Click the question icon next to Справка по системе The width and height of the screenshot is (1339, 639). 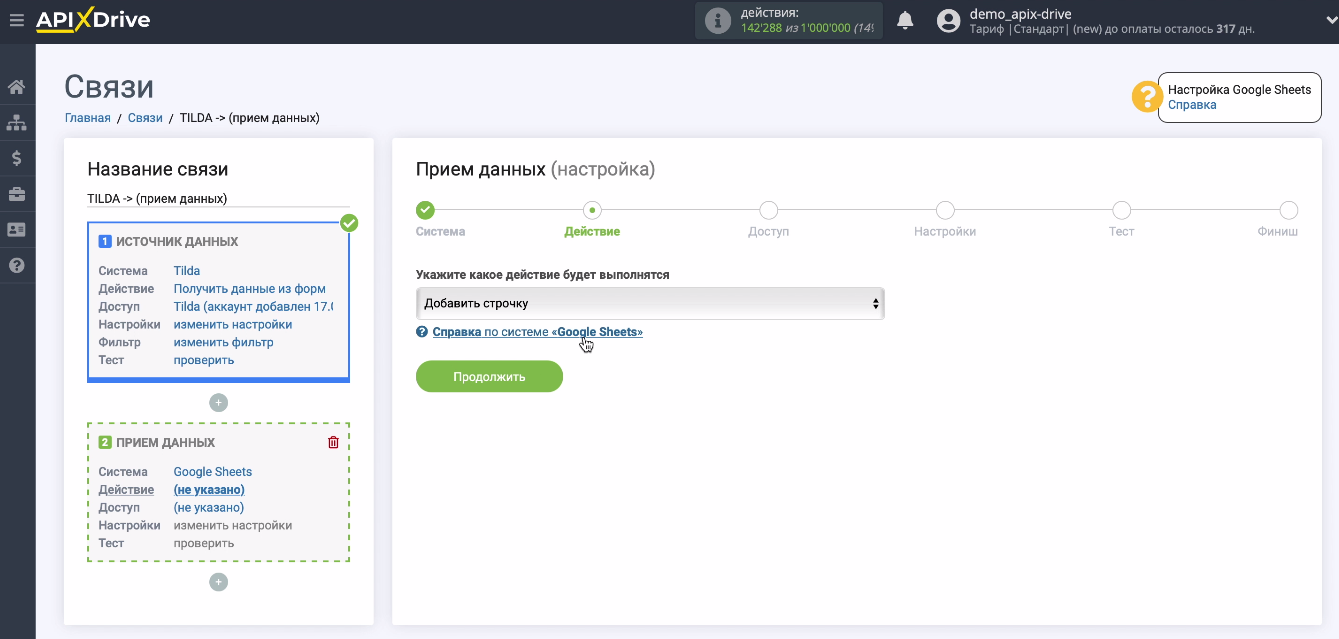coord(422,332)
